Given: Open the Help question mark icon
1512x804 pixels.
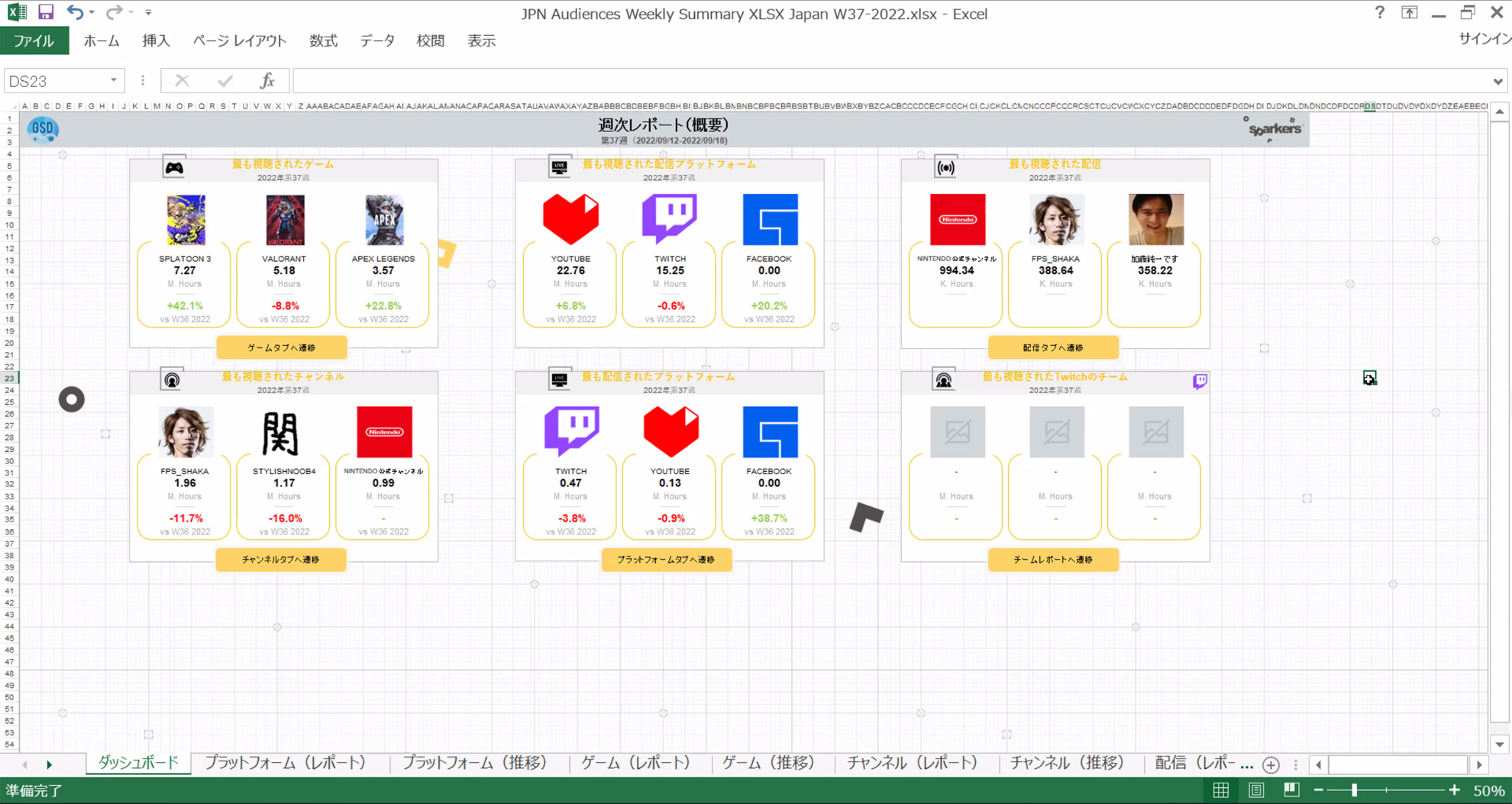Looking at the screenshot, I should 1379,13.
